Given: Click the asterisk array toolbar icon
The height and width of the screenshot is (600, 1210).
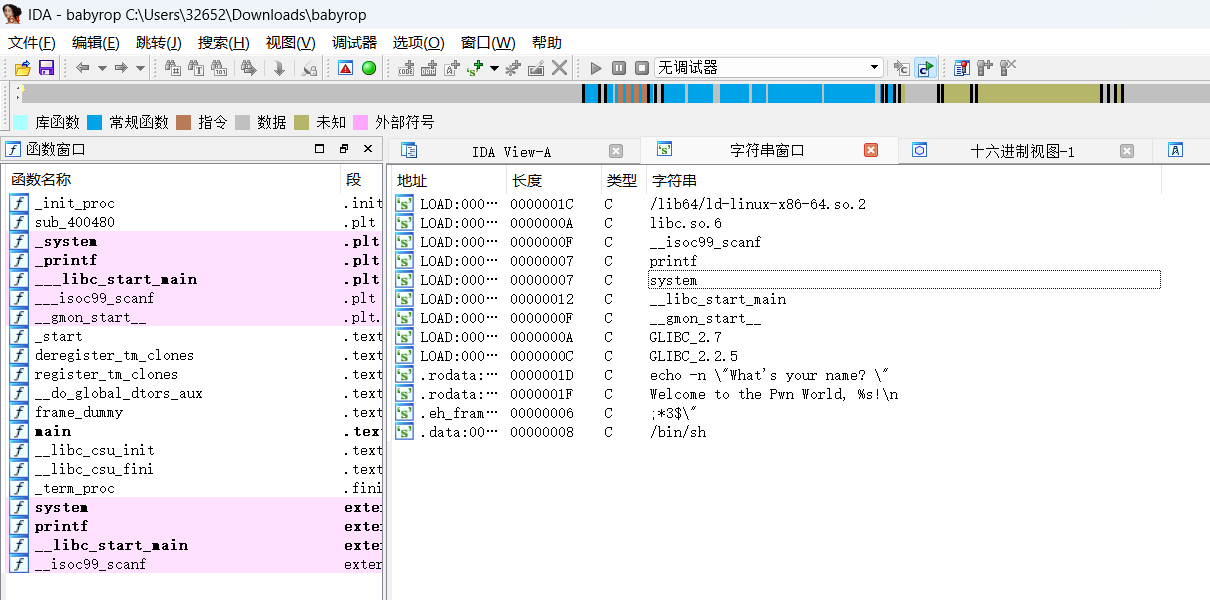Looking at the screenshot, I should click(513, 68).
